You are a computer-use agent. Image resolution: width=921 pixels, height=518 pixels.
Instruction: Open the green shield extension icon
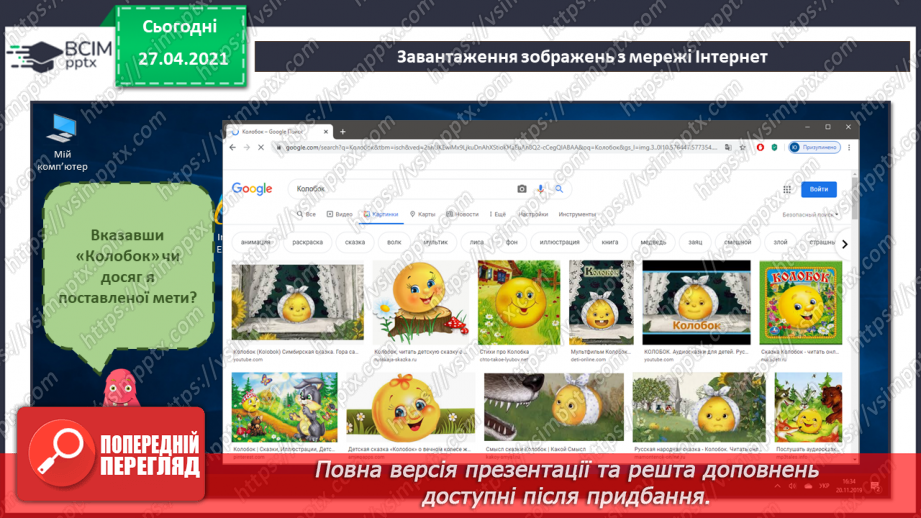point(774,147)
